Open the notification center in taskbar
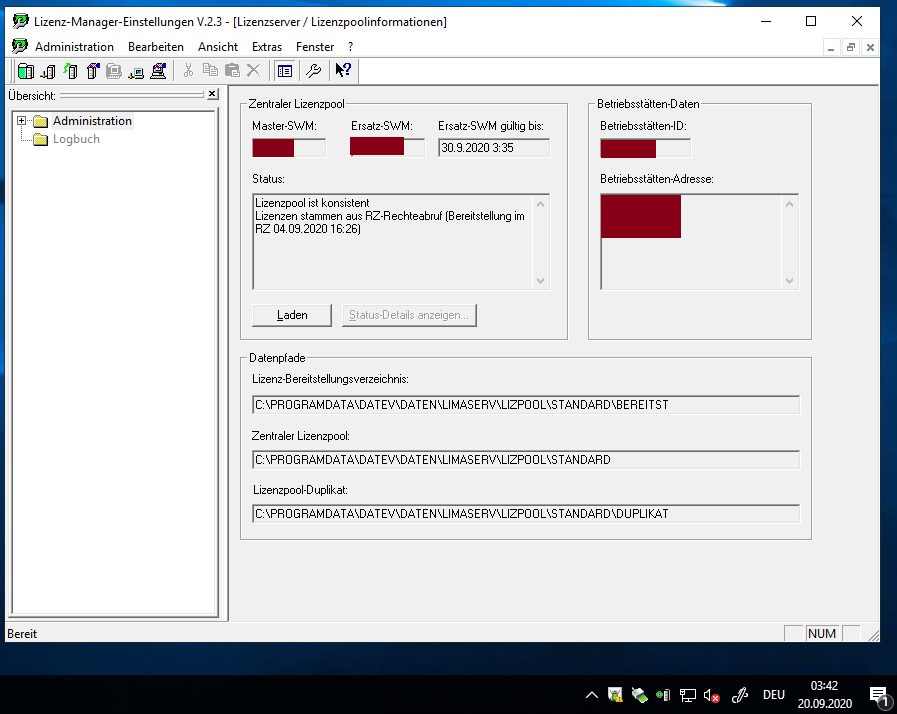The height and width of the screenshot is (714, 897). click(x=879, y=695)
